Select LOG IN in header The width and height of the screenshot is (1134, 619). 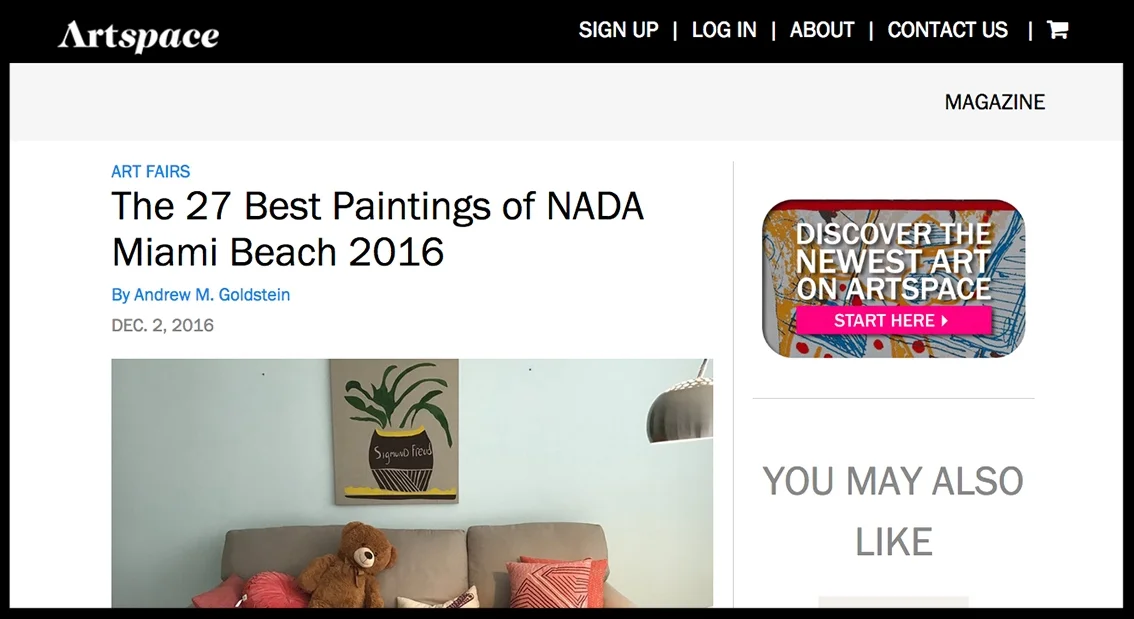[x=724, y=30]
